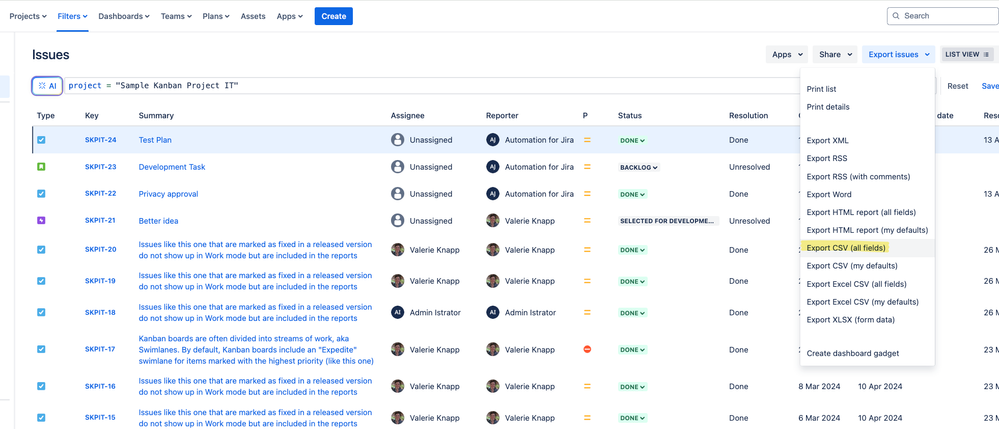This screenshot has width=999, height=429.
Task: Select Create dashboard gadget
Action: point(867,353)
